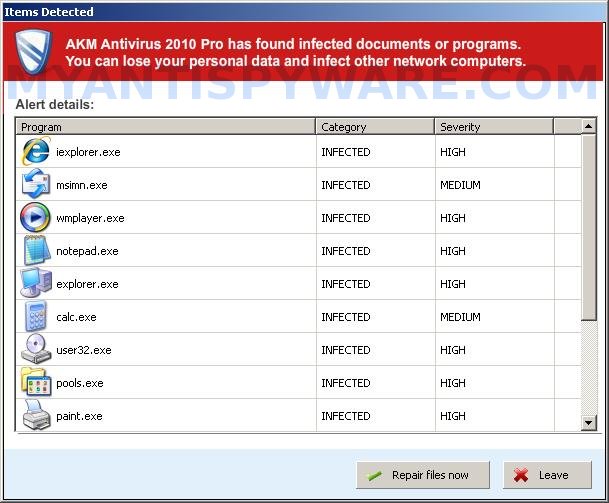Sort by the Category column header
Screen dimensions: 609x503
click(375, 127)
